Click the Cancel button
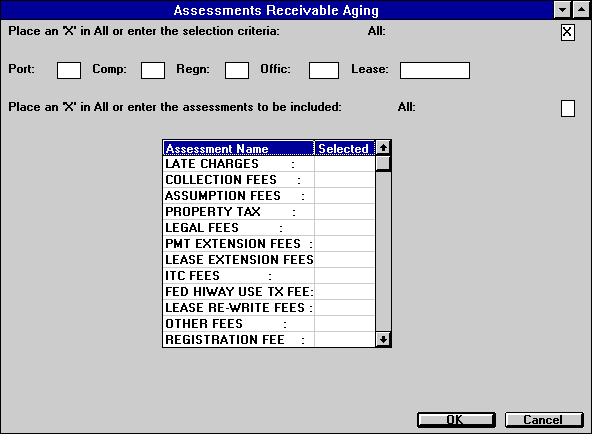Viewport: 592px width, 434px height. [x=544, y=420]
